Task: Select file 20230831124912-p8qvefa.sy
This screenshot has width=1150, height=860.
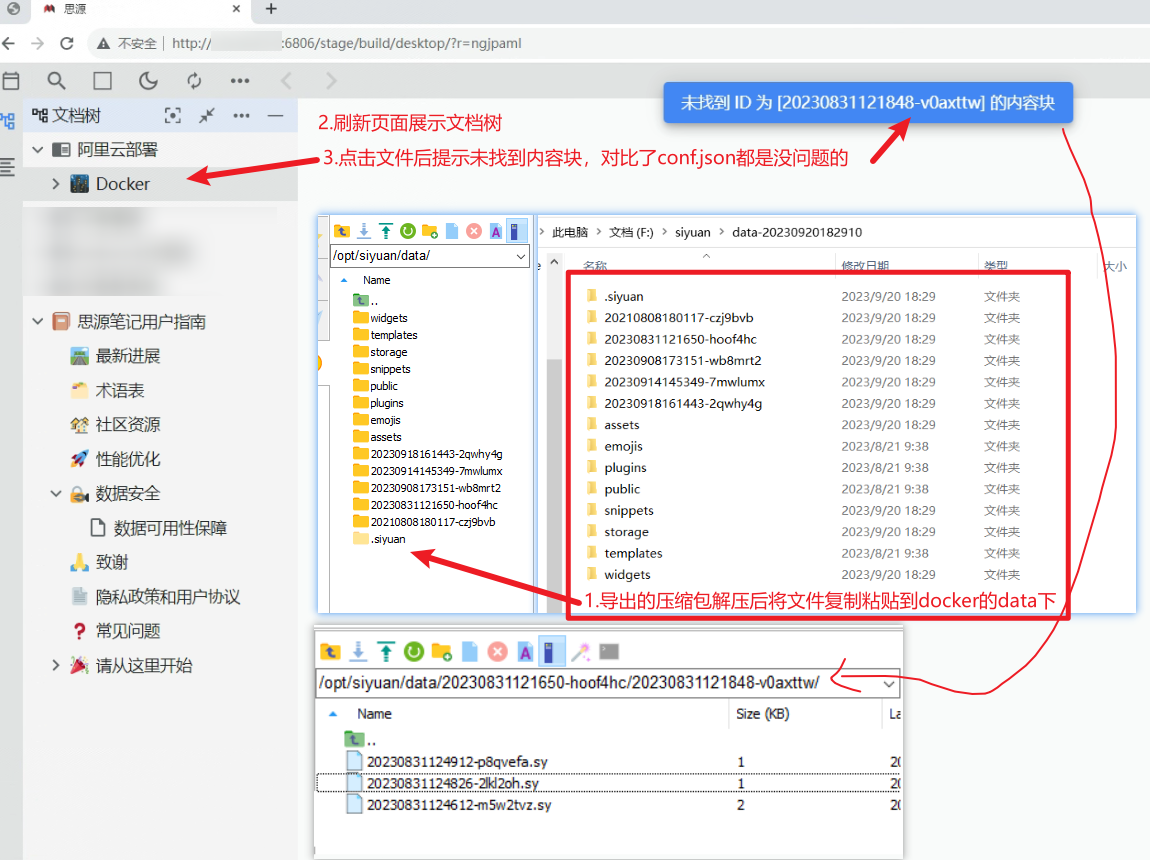Action: (x=457, y=762)
